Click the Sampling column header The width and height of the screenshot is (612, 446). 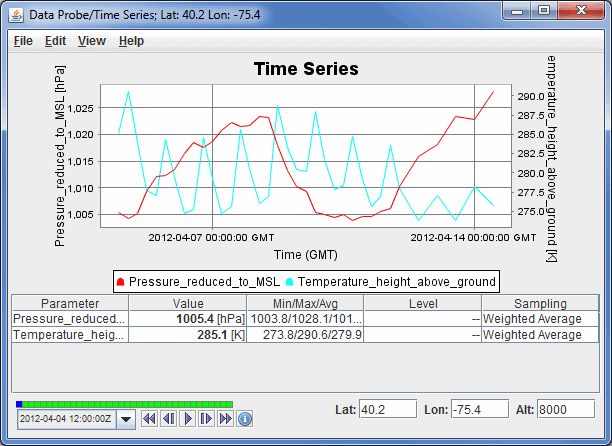point(540,303)
